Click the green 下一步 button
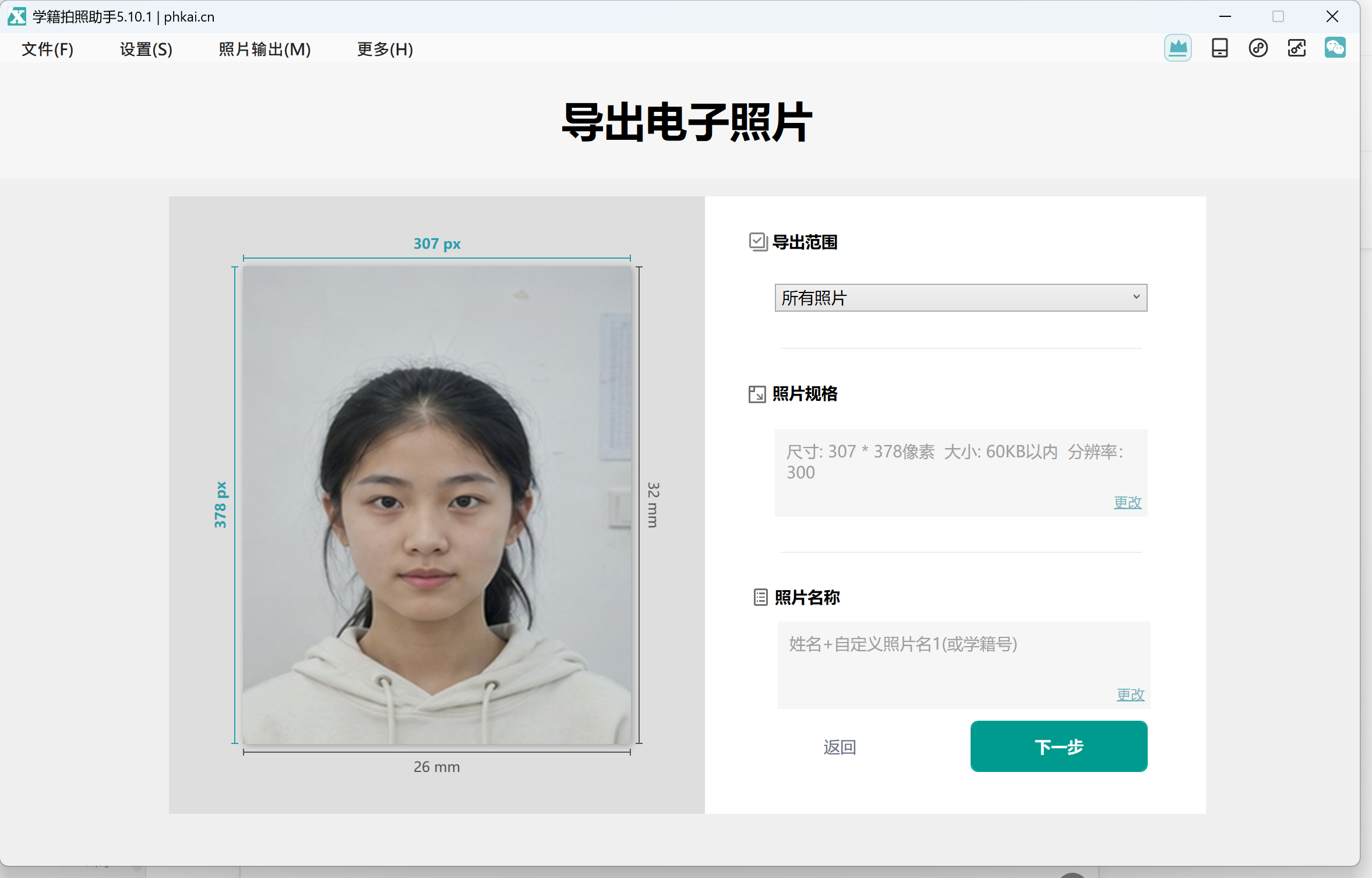The height and width of the screenshot is (878, 1372). point(1059,746)
